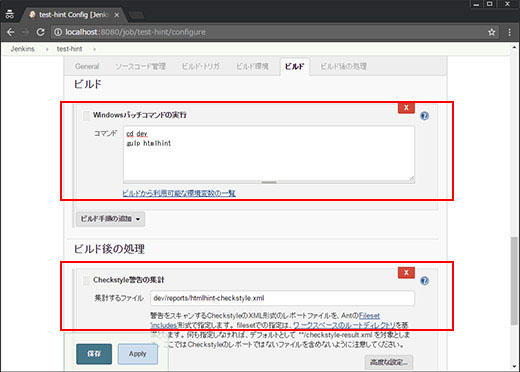Switch to the ビルド後の処理 tab
The image size is (520, 372).
pyautogui.click(x=343, y=66)
